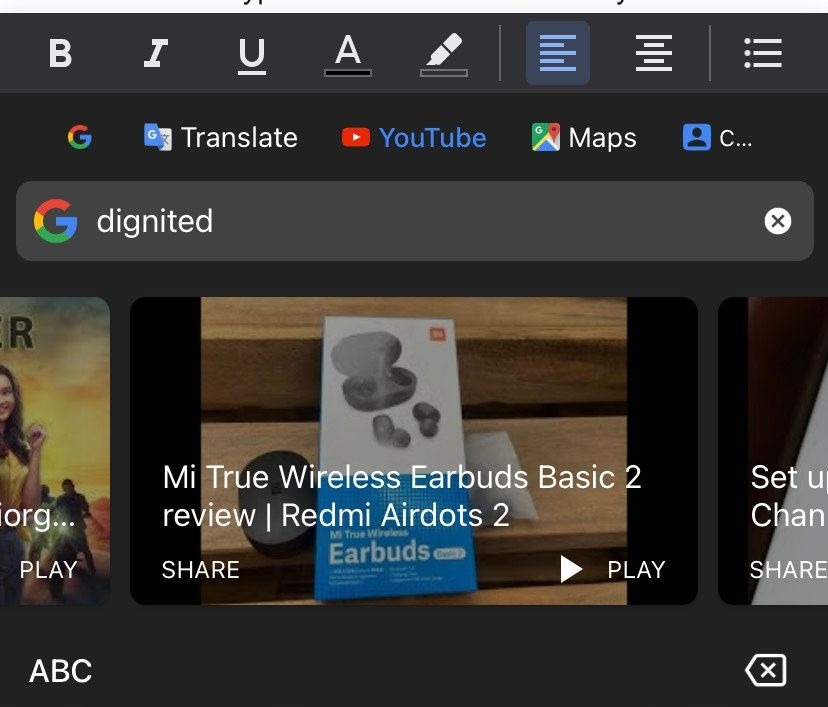Switch to Google search tab

[x=80, y=137]
